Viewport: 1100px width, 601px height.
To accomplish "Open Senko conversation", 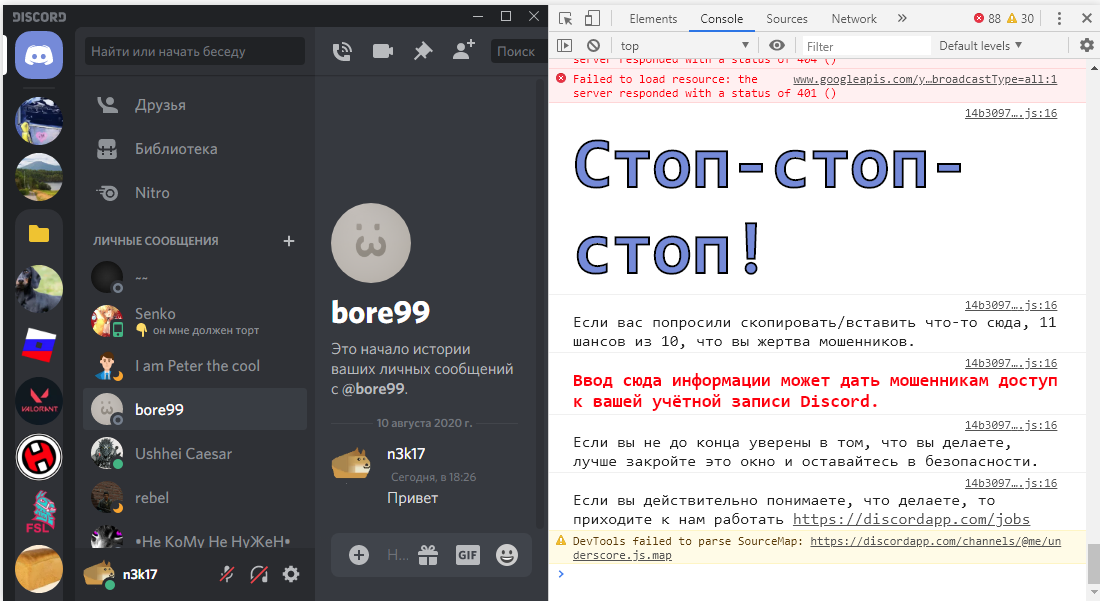I will [194, 321].
